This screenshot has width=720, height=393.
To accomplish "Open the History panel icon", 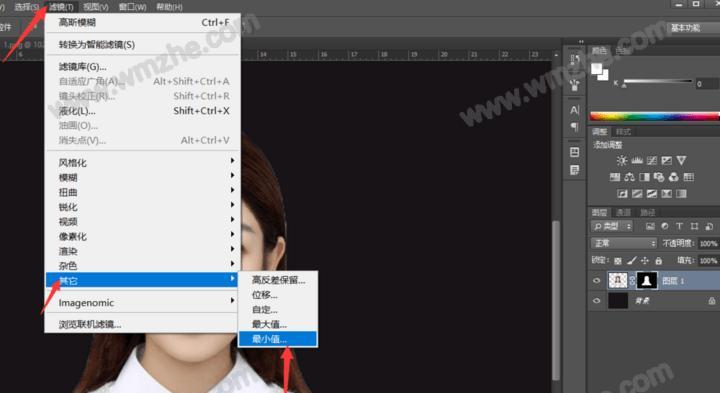I will [574, 59].
